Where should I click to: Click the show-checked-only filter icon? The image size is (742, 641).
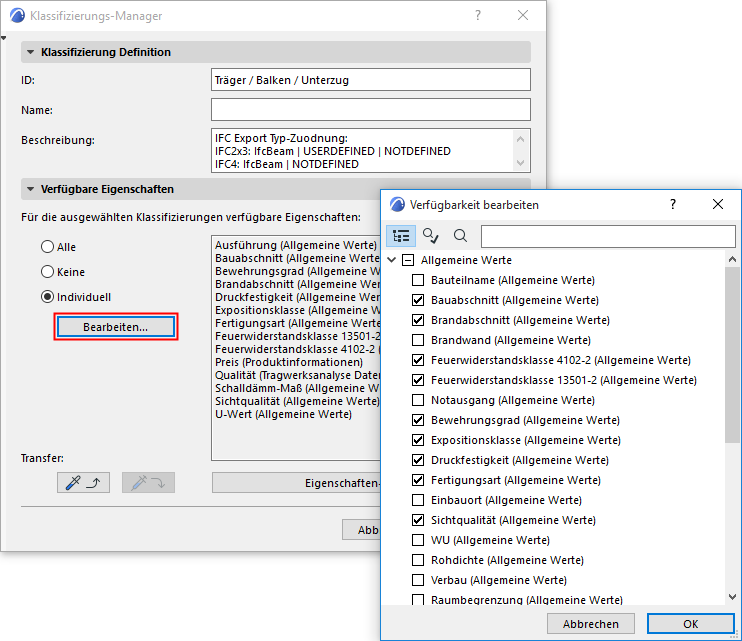(431, 236)
